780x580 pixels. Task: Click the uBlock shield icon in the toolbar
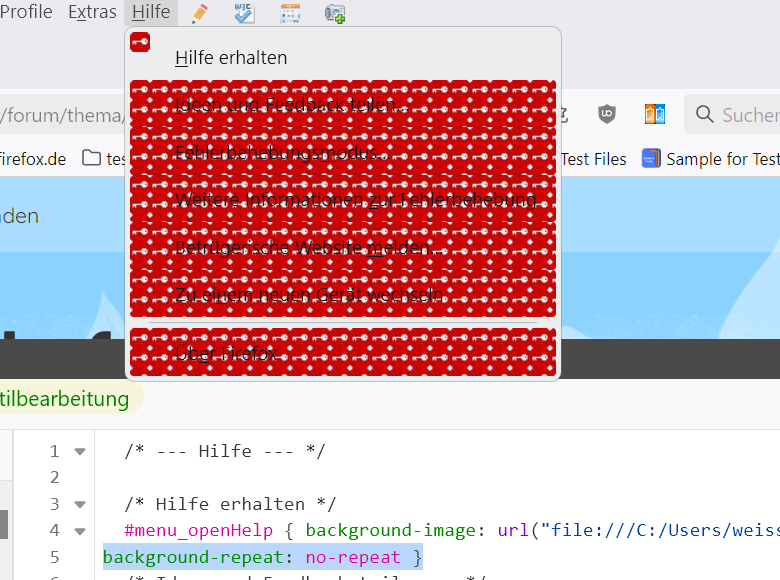[607, 114]
